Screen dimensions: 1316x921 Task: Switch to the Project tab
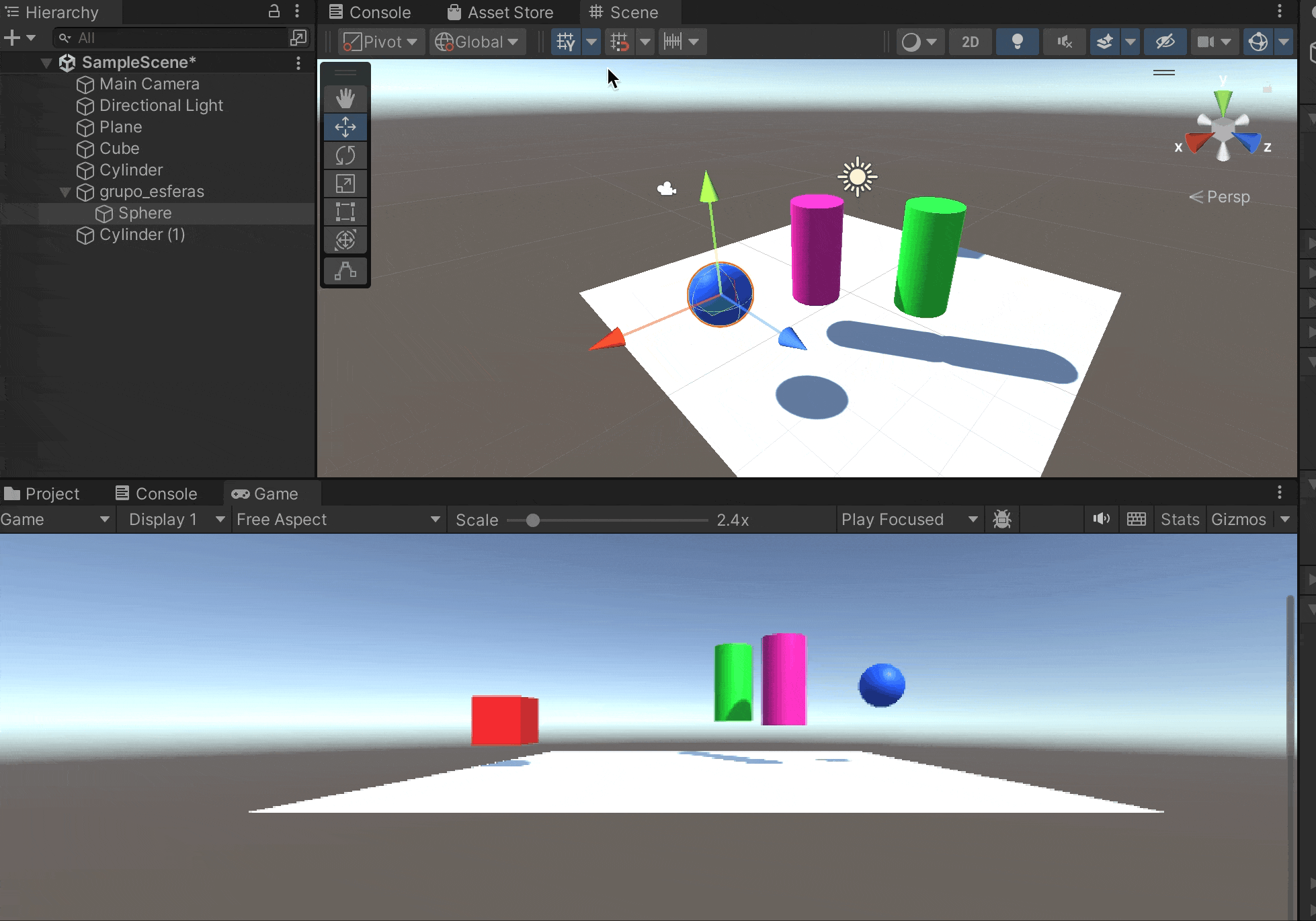click(42, 493)
